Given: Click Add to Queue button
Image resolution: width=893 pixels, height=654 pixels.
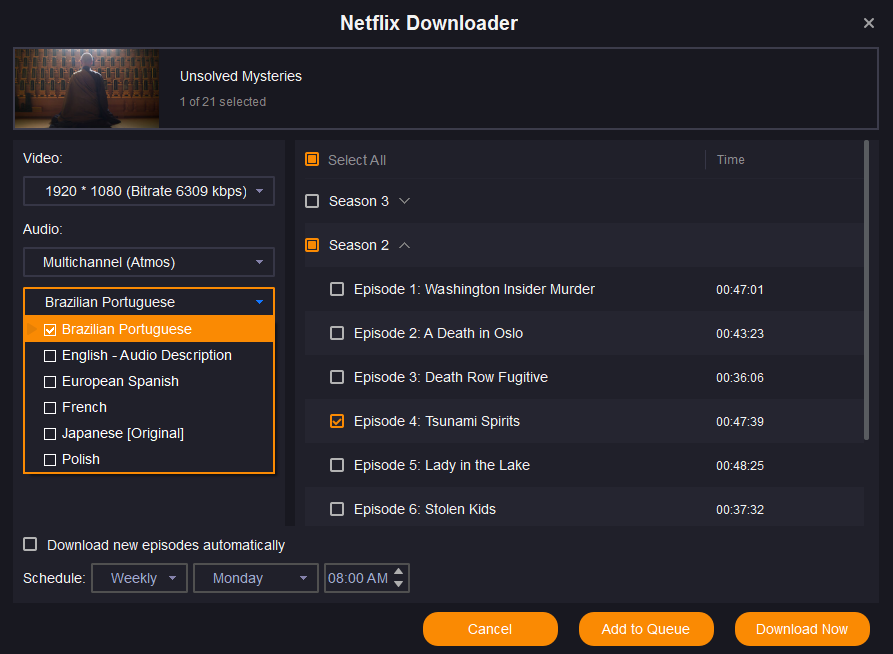Looking at the screenshot, I should 646,629.
